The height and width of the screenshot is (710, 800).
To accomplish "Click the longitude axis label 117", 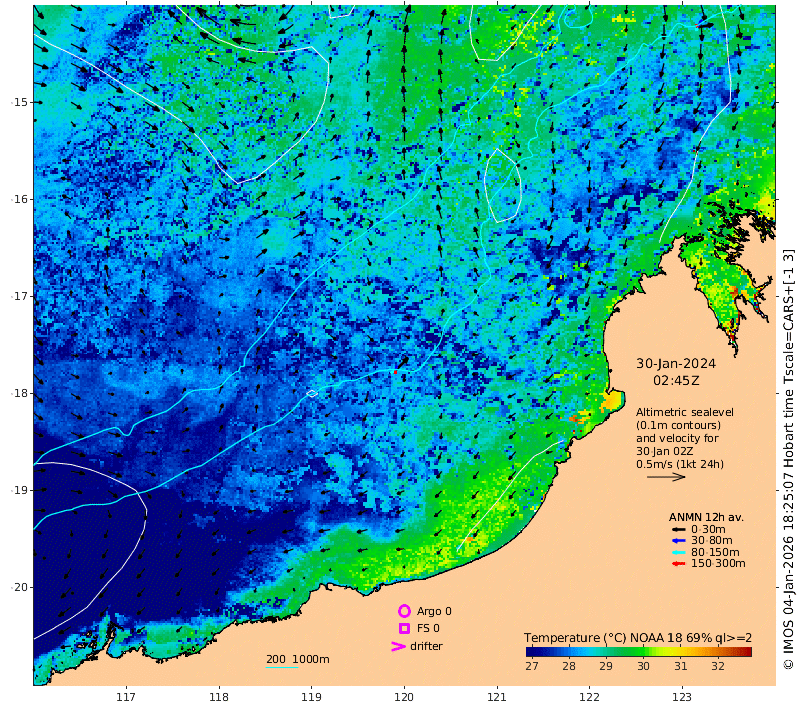I will click(126, 697).
